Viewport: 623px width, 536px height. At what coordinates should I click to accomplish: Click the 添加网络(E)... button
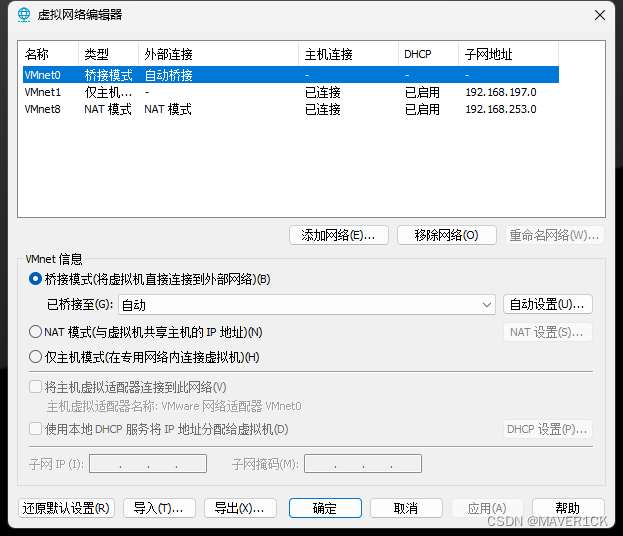pos(339,235)
